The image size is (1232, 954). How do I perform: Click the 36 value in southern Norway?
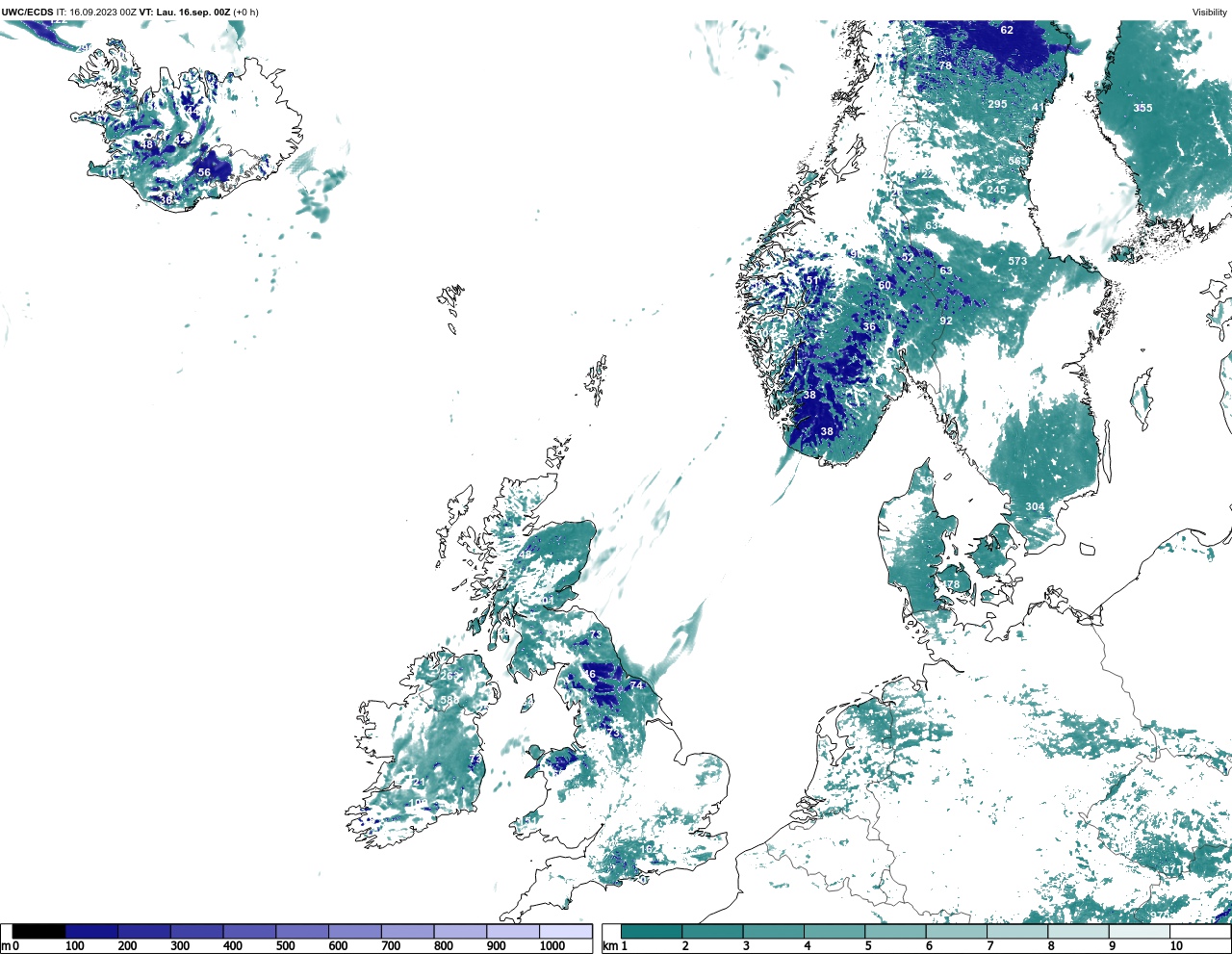[869, 327]
